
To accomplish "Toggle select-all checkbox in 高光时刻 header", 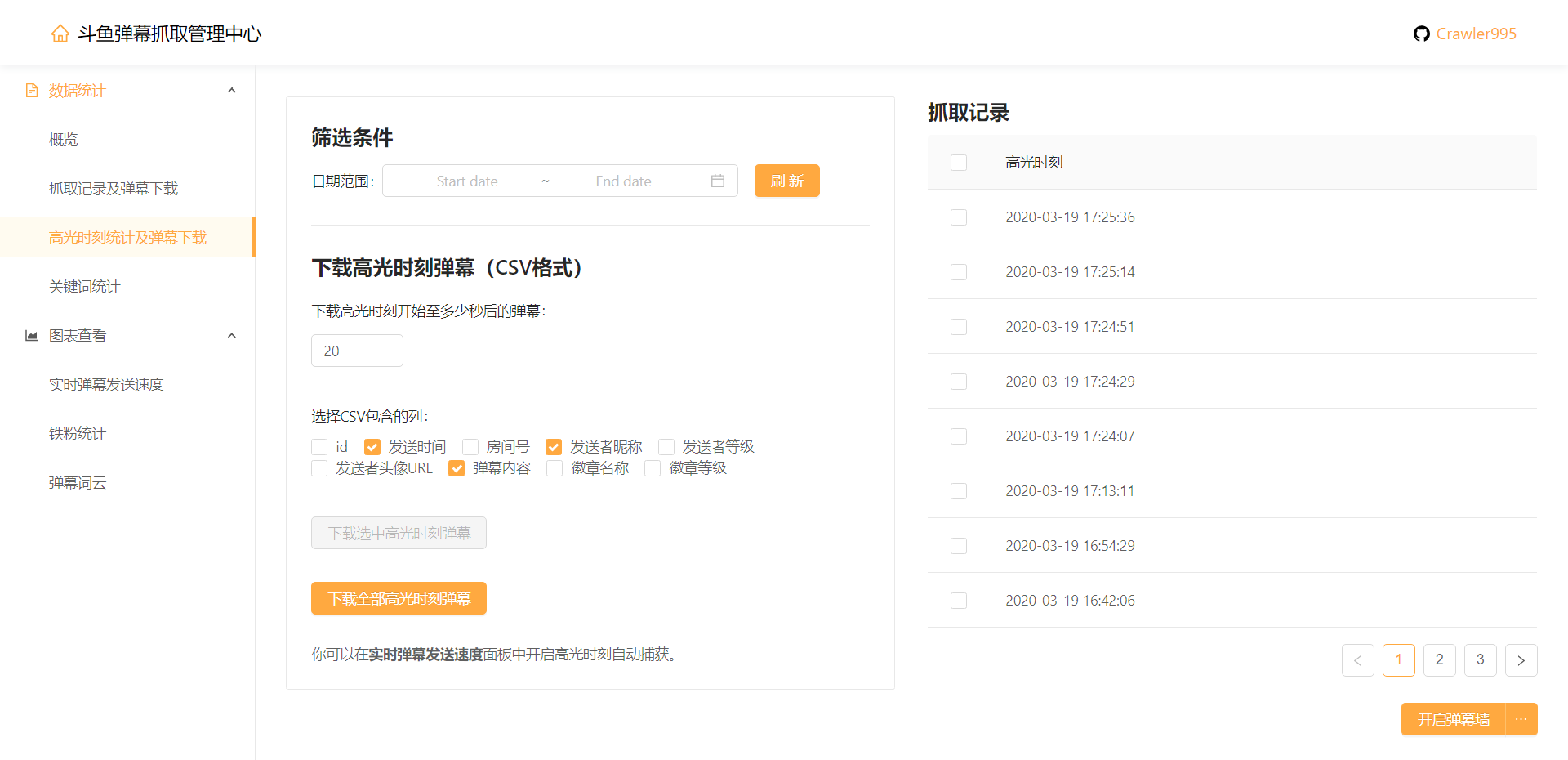I will click(959, 163).
